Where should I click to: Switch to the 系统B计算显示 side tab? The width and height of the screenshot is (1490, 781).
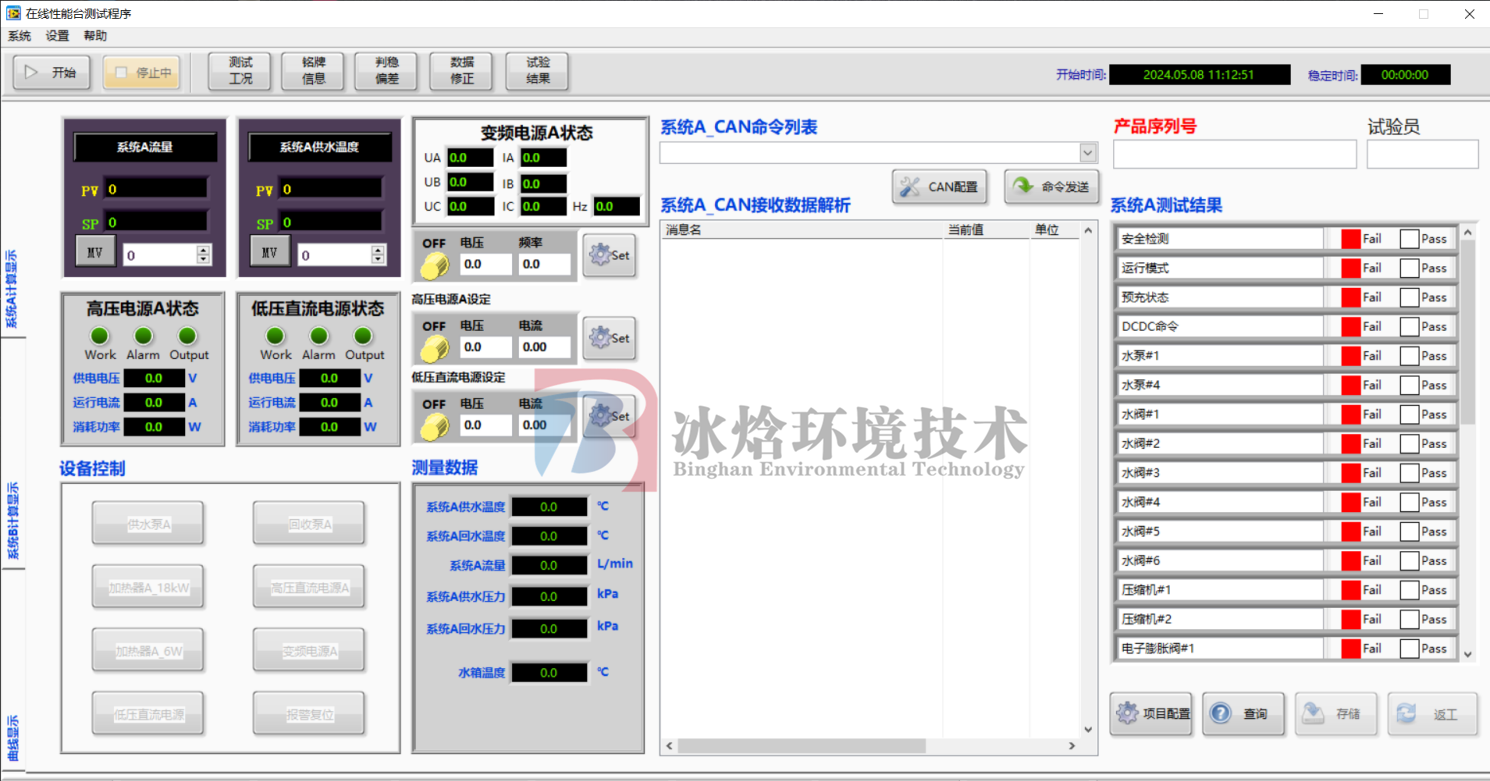coord(13,520)
